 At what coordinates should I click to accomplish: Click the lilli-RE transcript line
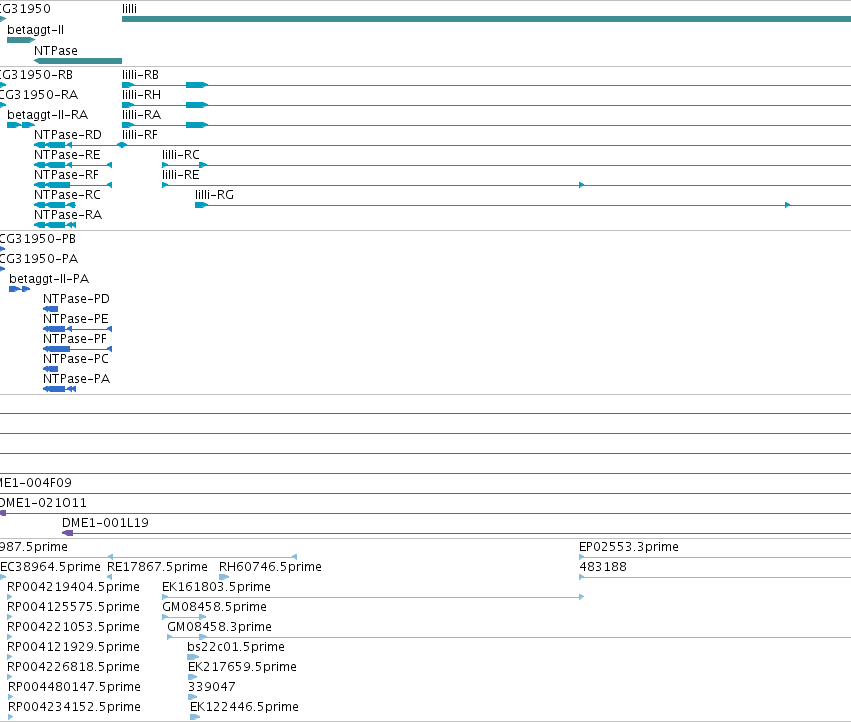point(506,185)
